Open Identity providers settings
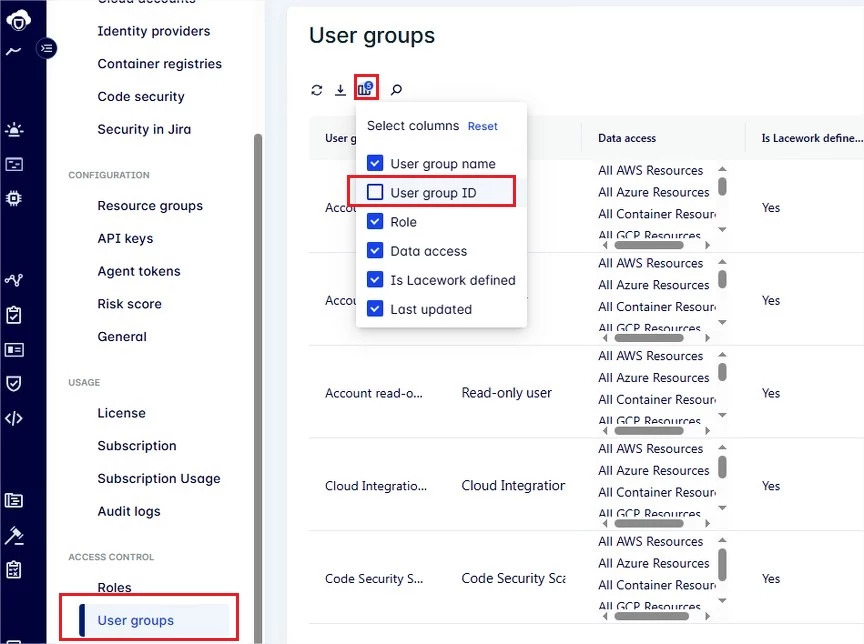The width and height of the screenshot is (864, 644). point(154,31)
